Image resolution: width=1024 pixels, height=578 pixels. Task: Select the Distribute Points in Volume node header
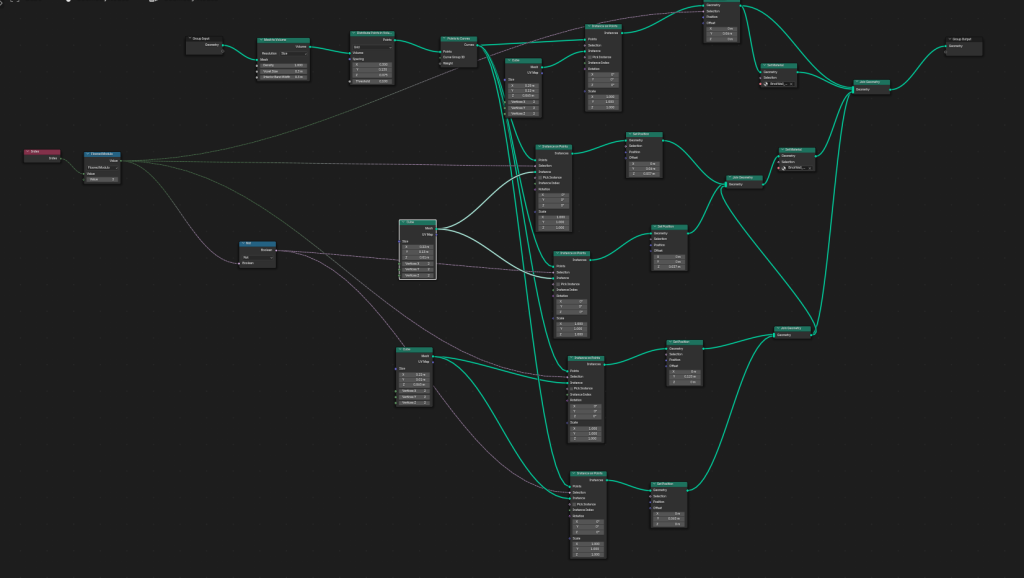coord(375,33)
